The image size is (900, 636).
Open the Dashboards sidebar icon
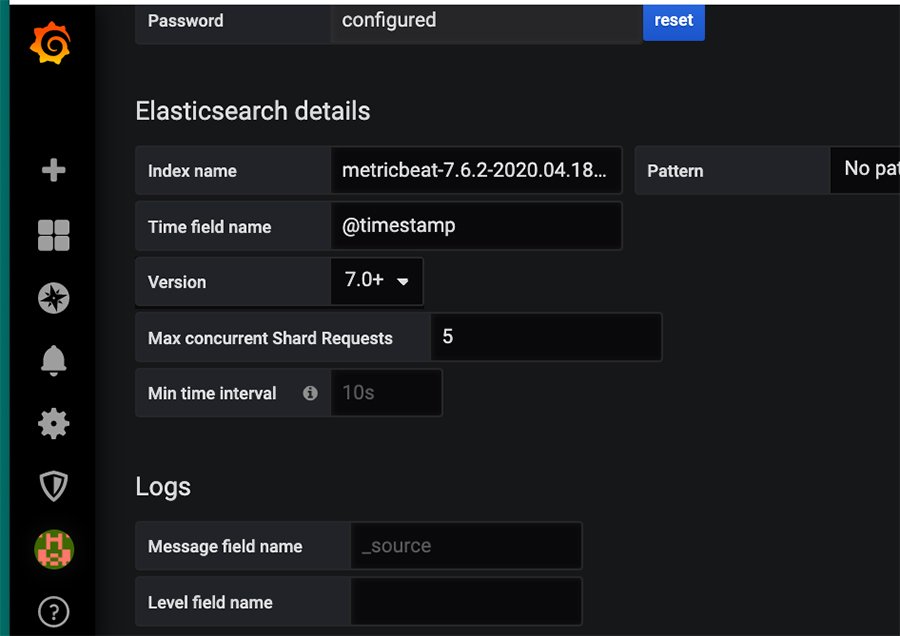(x=52, y=234)
